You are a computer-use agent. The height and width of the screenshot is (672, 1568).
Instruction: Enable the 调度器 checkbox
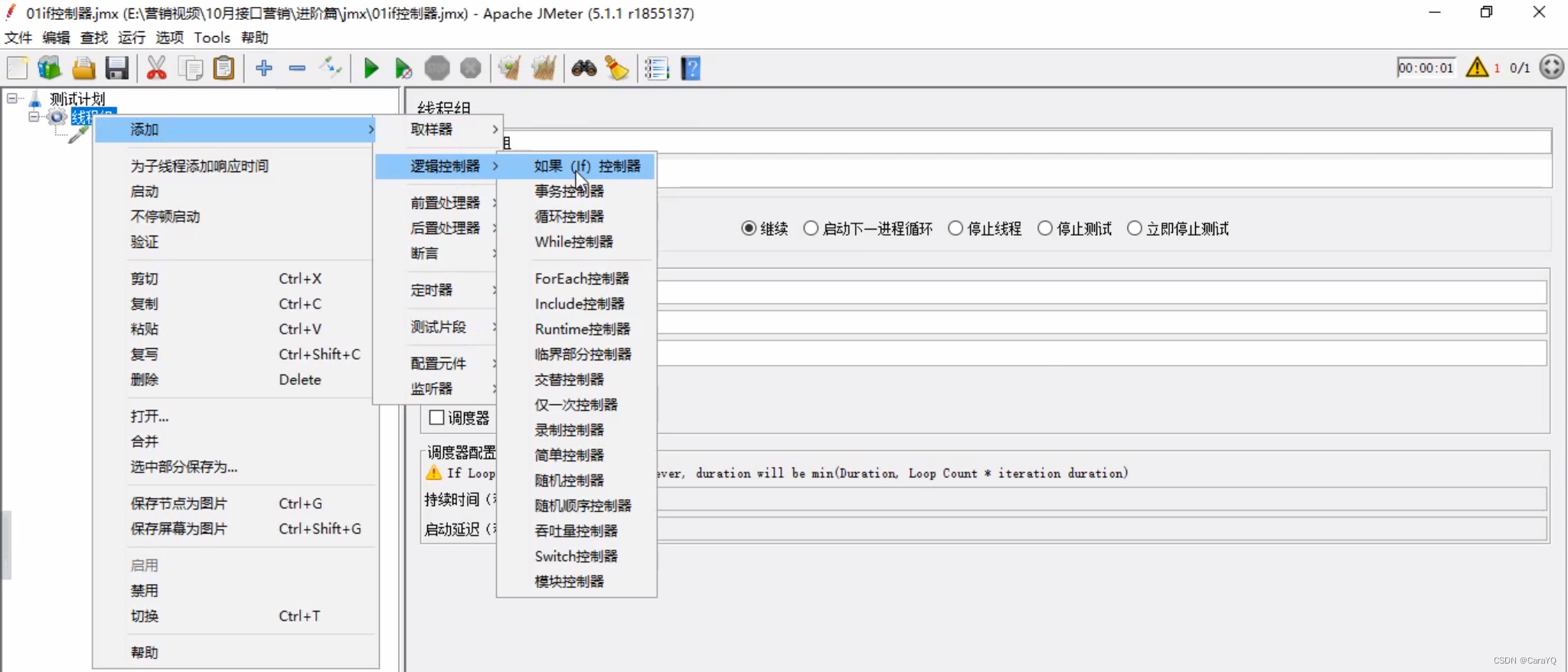[437, 418]
